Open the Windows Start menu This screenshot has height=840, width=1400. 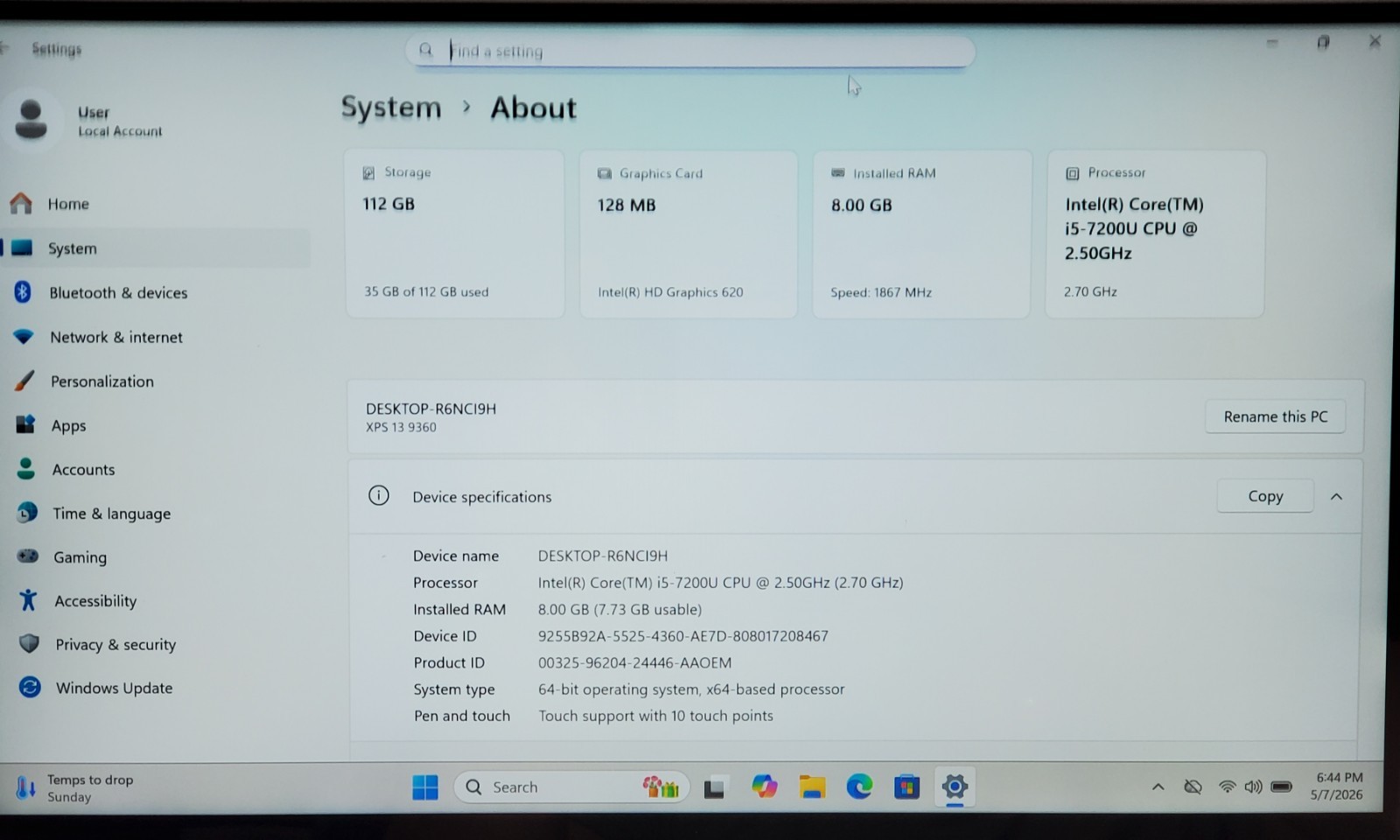[425, 787]
